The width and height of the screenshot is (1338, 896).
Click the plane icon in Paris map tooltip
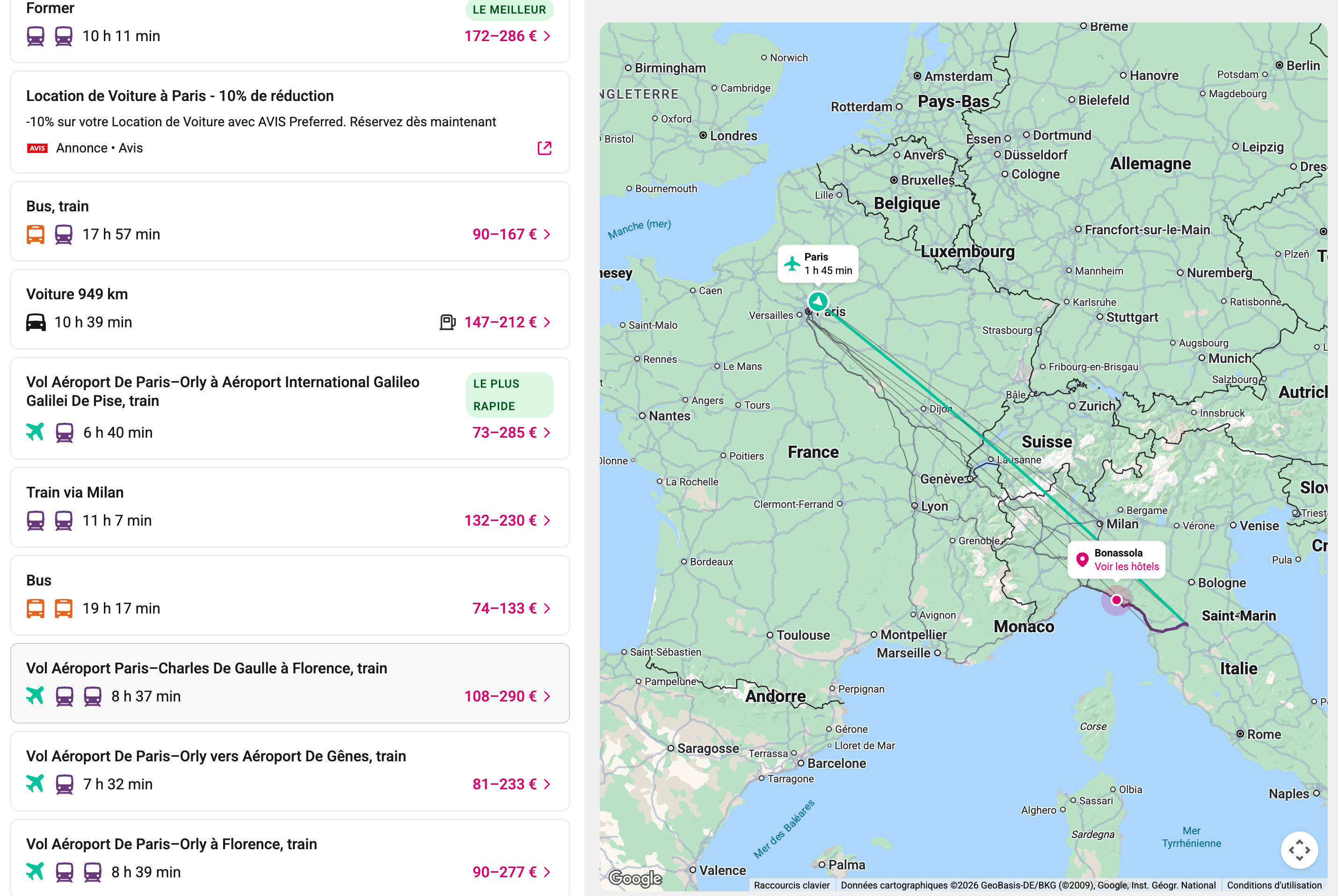click(792, 264)
